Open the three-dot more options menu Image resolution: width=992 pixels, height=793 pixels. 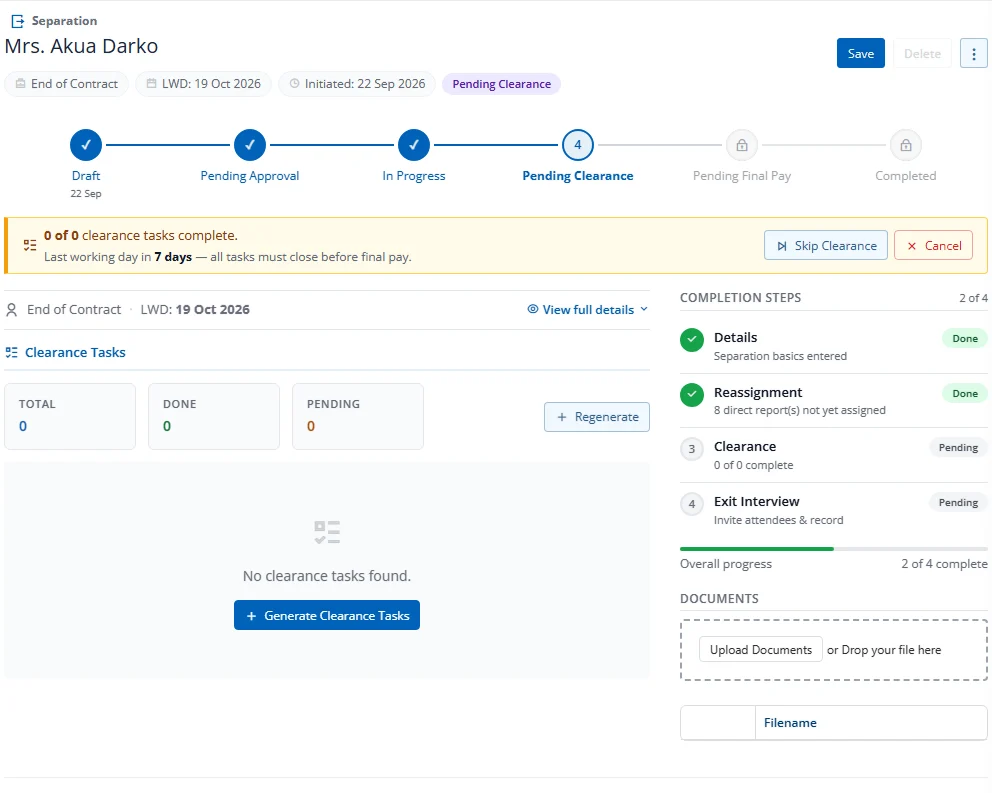(974, 53)
